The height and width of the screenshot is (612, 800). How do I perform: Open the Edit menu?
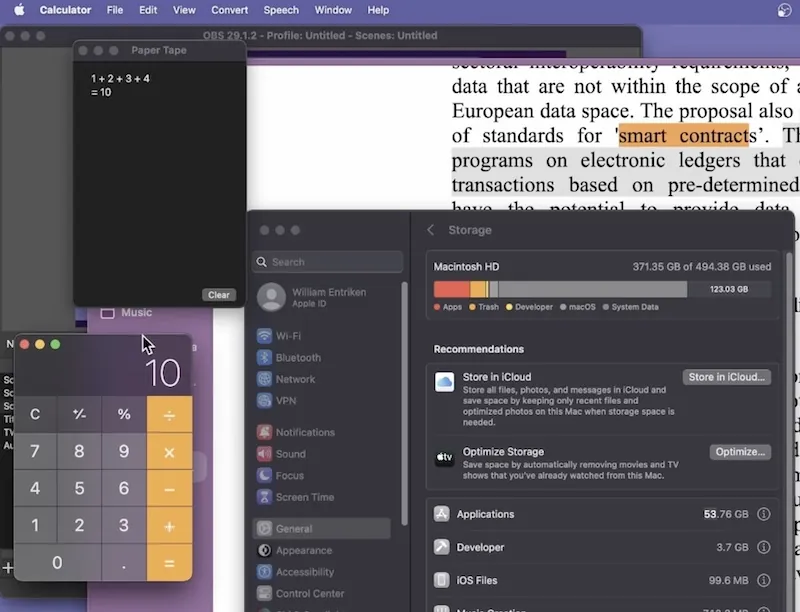click(148, 10)
